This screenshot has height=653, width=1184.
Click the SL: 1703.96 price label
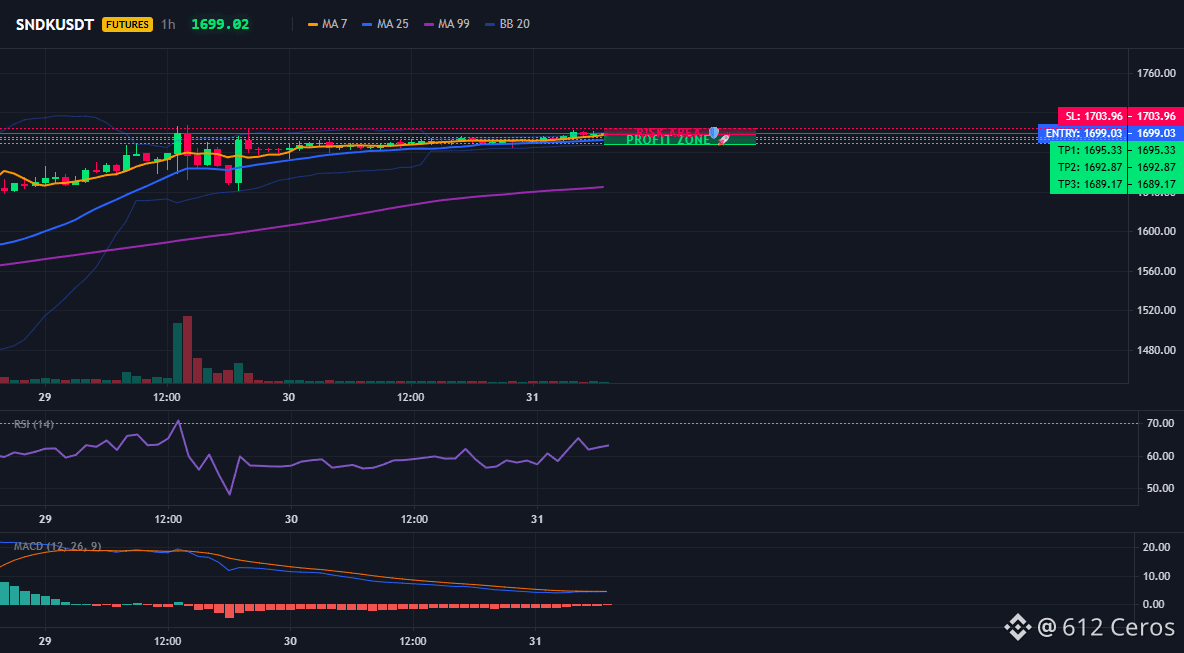click(x=1092, y=116)
